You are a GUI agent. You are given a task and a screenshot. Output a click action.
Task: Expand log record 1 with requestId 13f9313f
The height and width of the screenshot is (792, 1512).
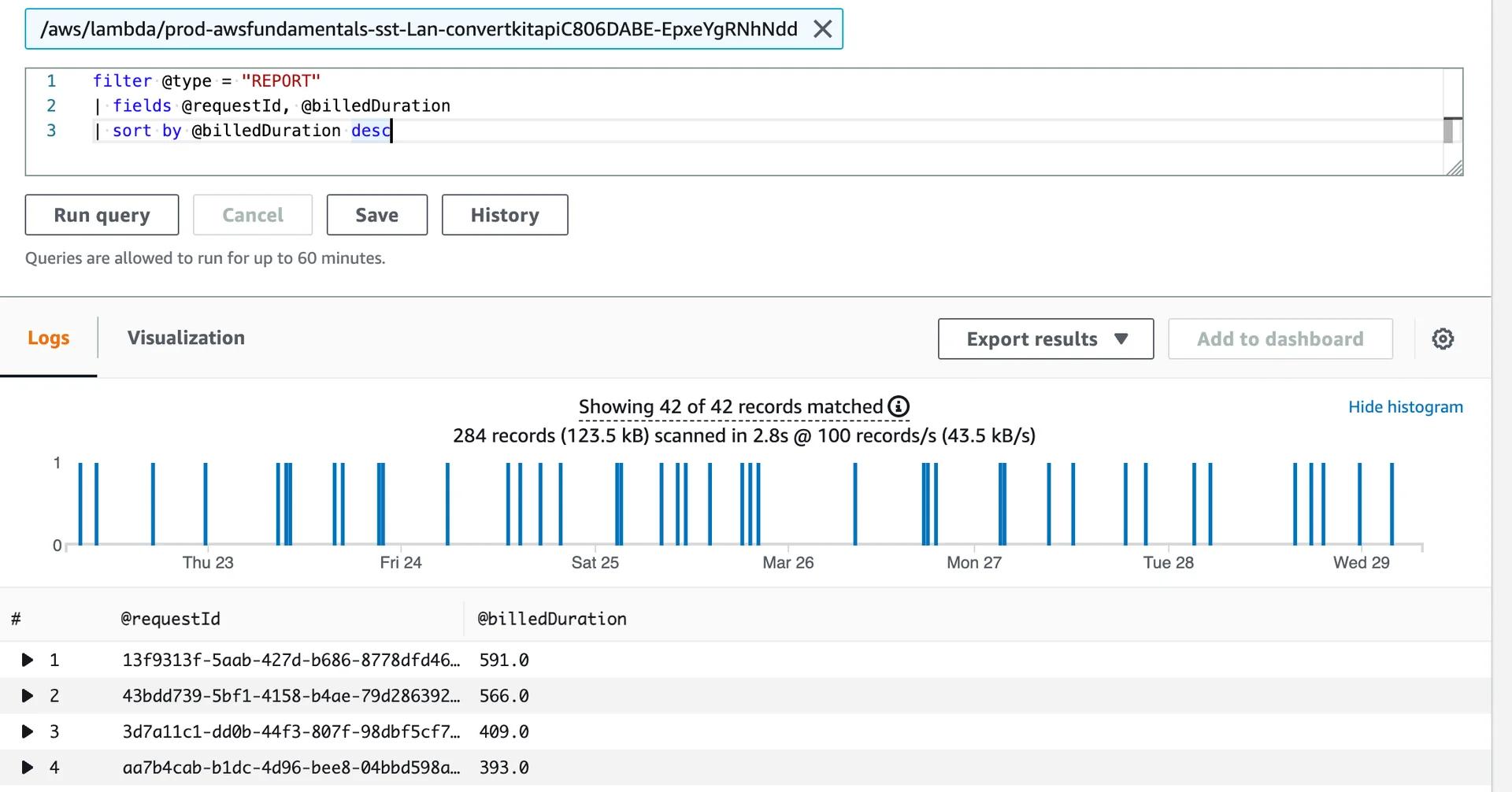pyautogui.click(x=28, y=661)
